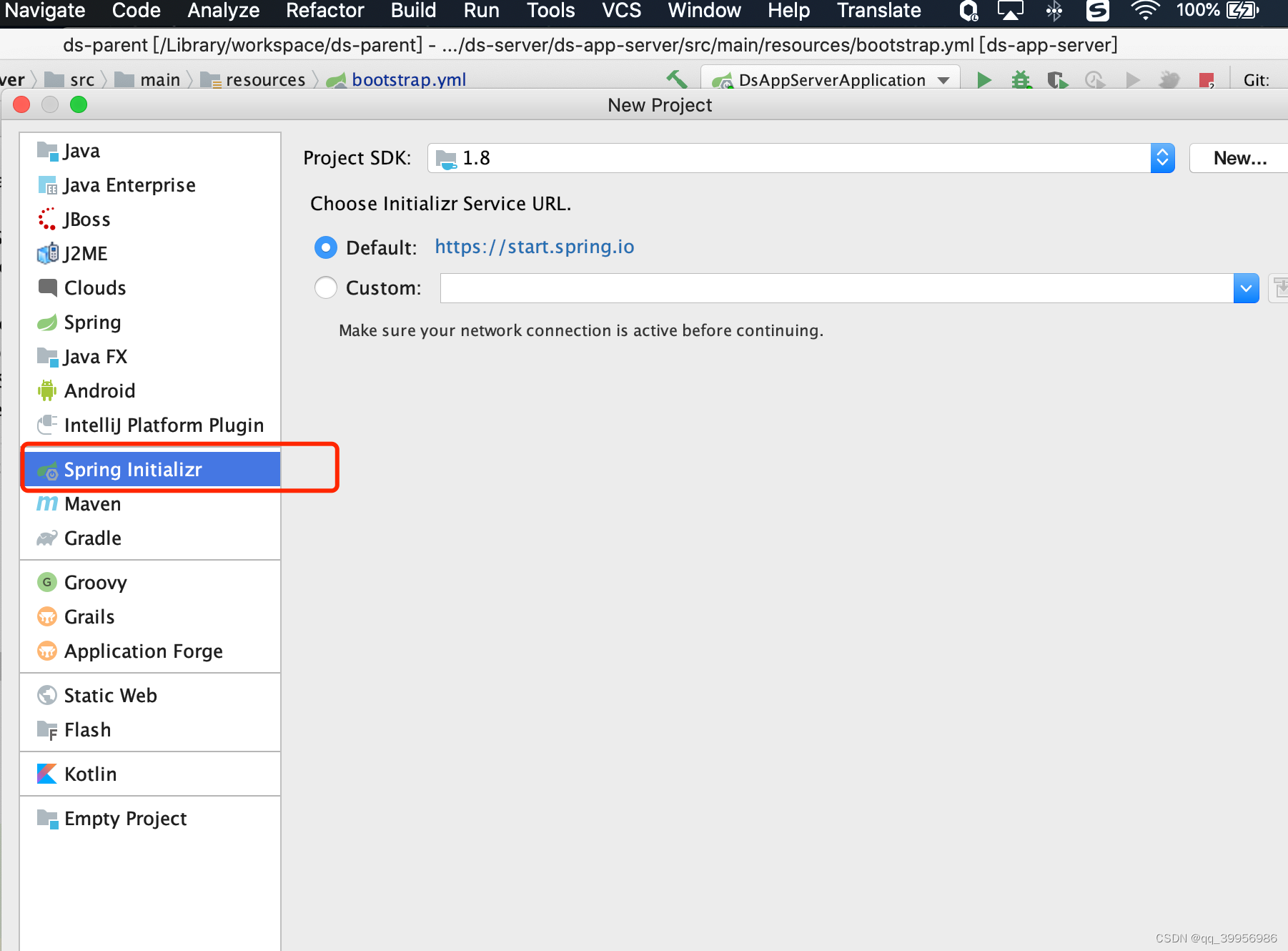Click the Debug bug icon in toolbar
Screen dimensions: 1288x951
1021,80
